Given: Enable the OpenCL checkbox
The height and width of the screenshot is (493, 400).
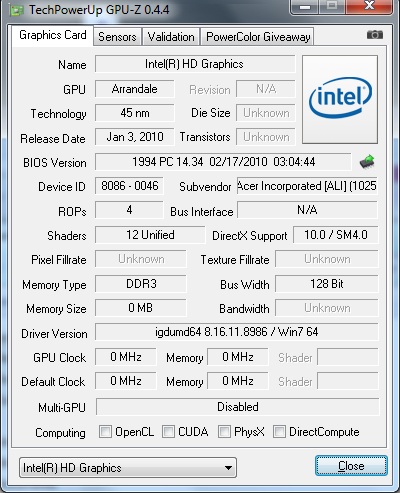Looking at the screenshot, I should point(105,432).
